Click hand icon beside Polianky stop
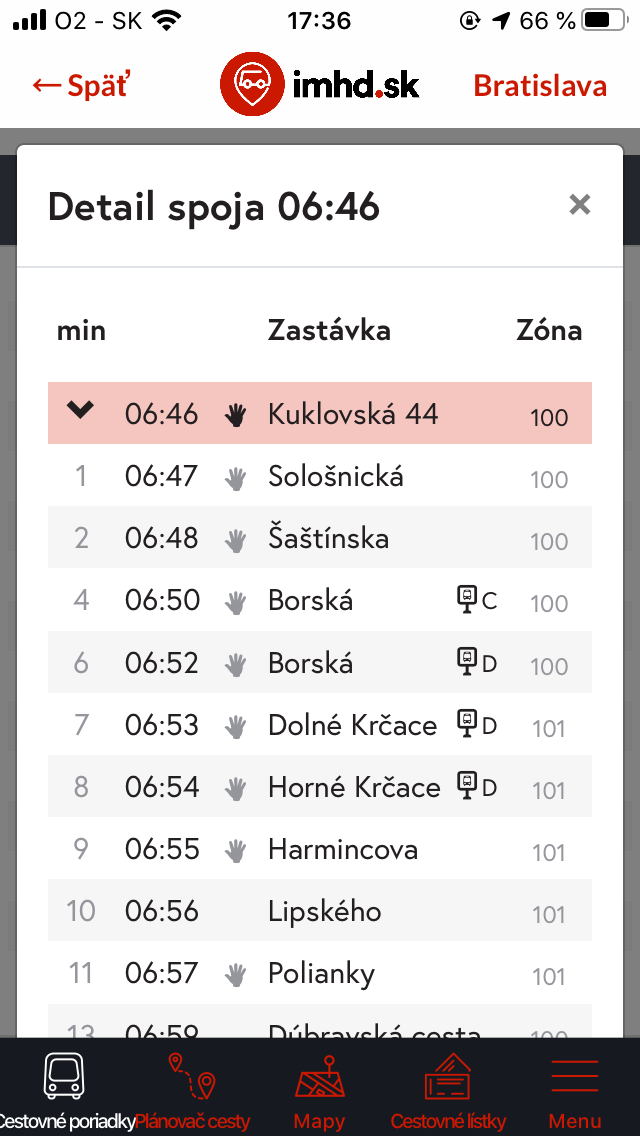The image size is (640, 1136). pyautogui.click(x=235, y=974)
